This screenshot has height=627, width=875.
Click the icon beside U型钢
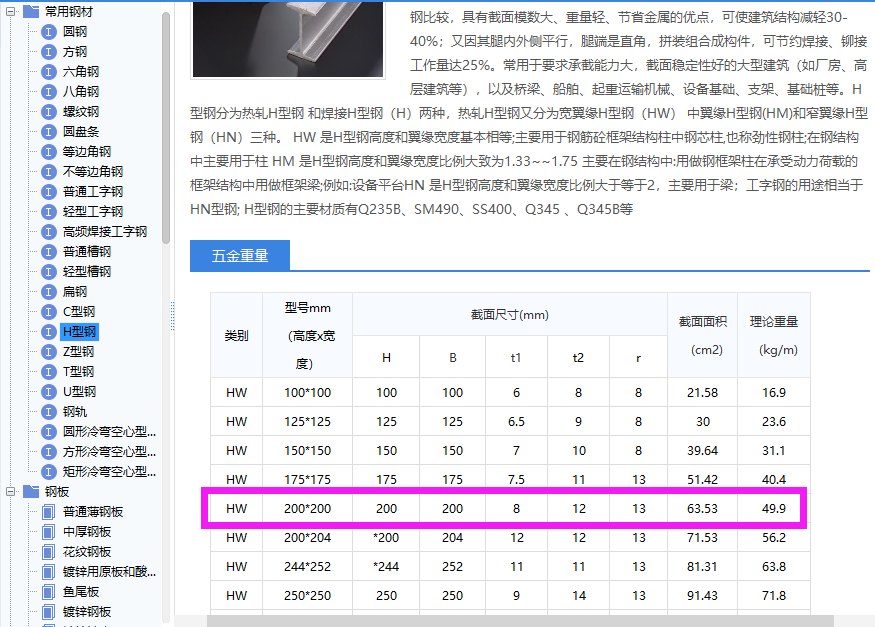(x=49, y=392)
